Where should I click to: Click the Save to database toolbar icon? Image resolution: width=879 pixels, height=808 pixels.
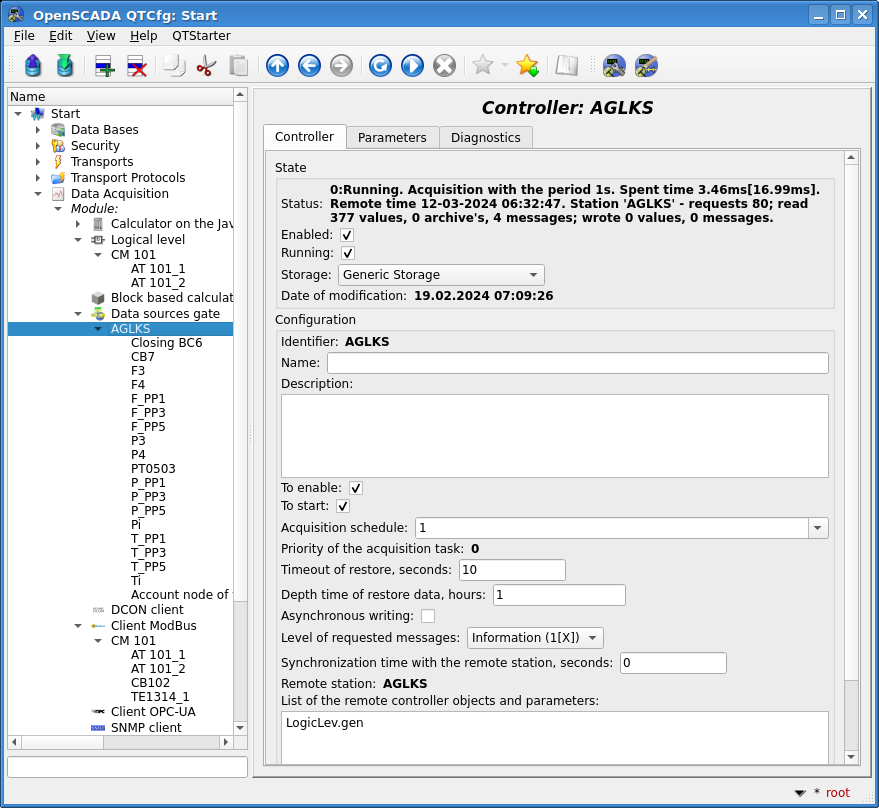pyautogui.click(x=65, y=66)
